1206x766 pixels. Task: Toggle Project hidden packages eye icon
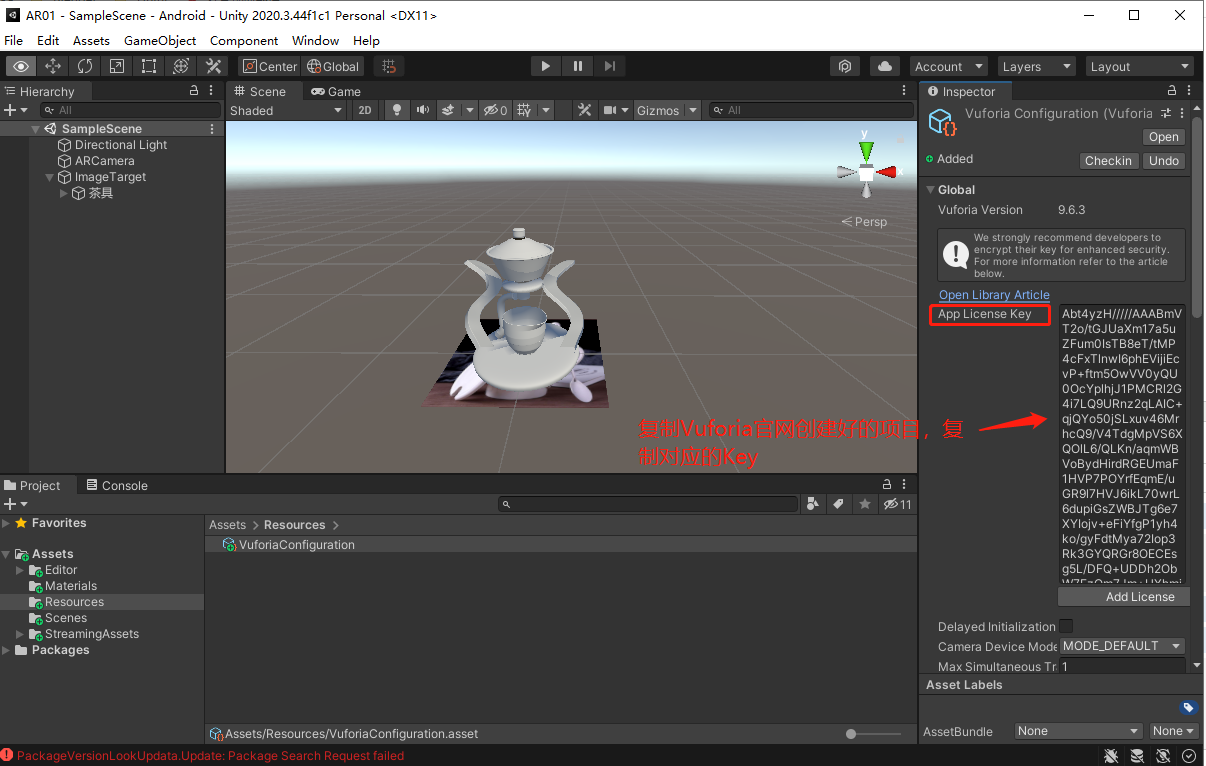tap(897, 504)
